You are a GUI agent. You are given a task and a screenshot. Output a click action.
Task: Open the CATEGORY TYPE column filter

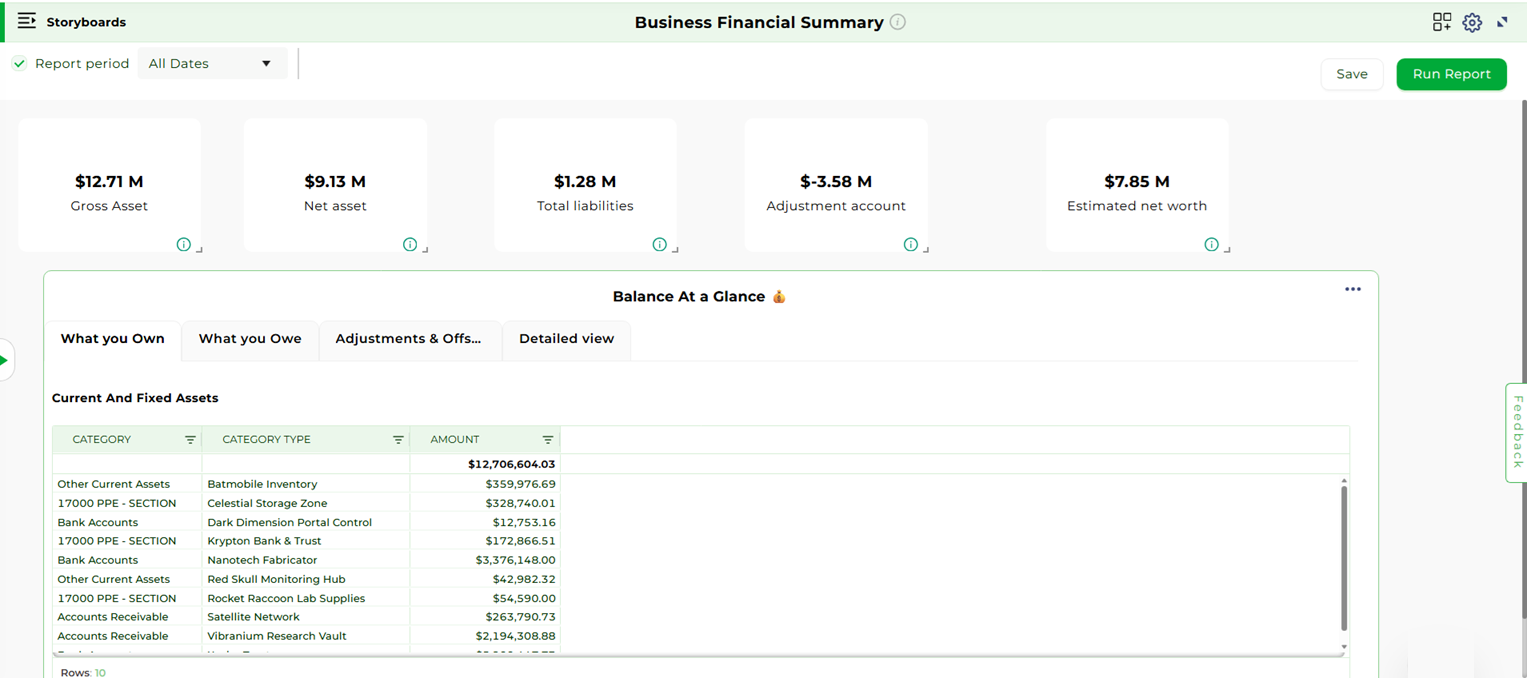point(398,440)
